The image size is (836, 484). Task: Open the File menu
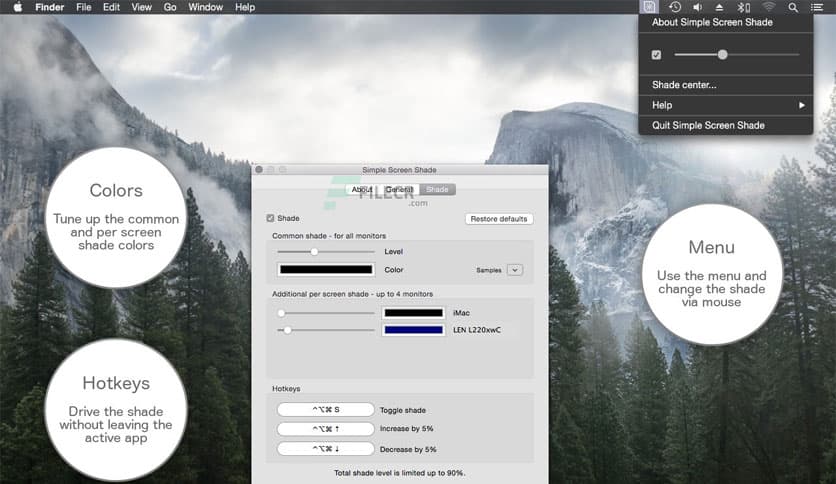84,7
